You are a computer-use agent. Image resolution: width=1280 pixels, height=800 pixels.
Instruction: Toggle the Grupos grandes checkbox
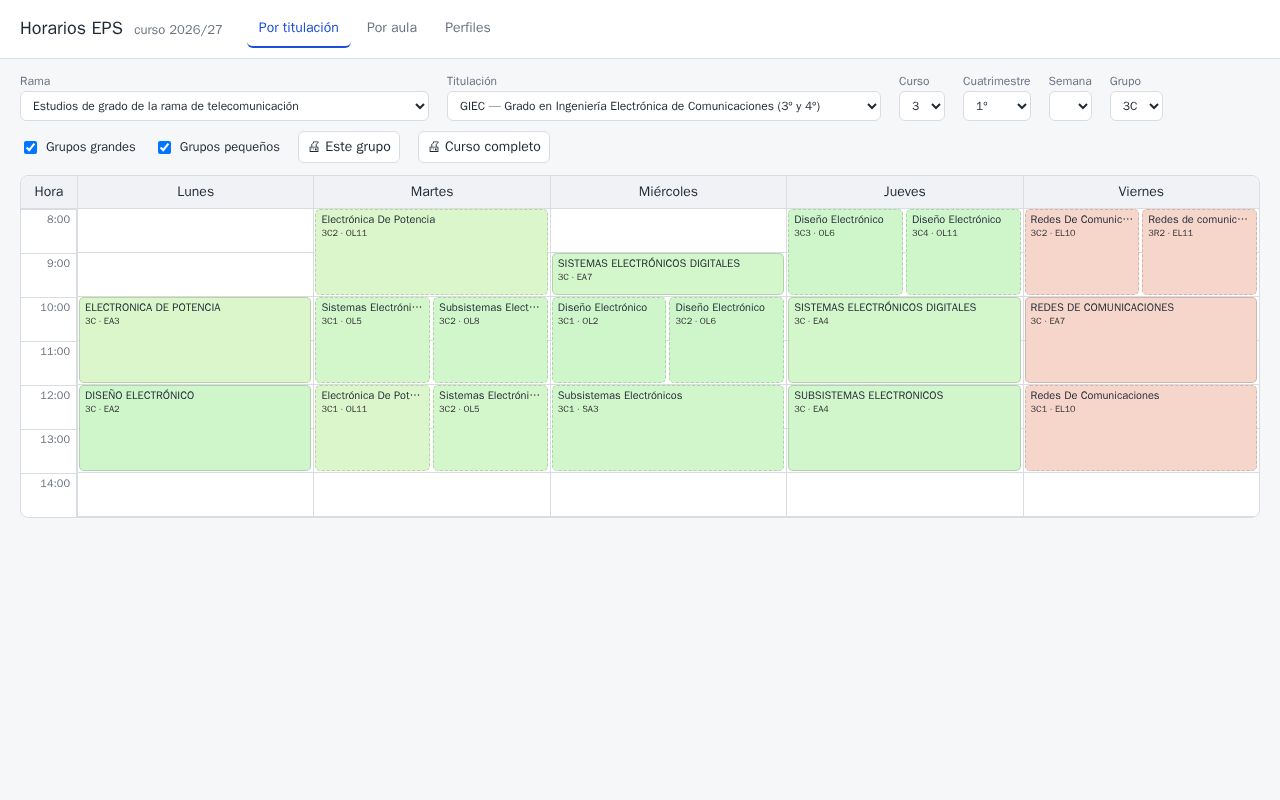pyautogui.click(x=30, y=147)
